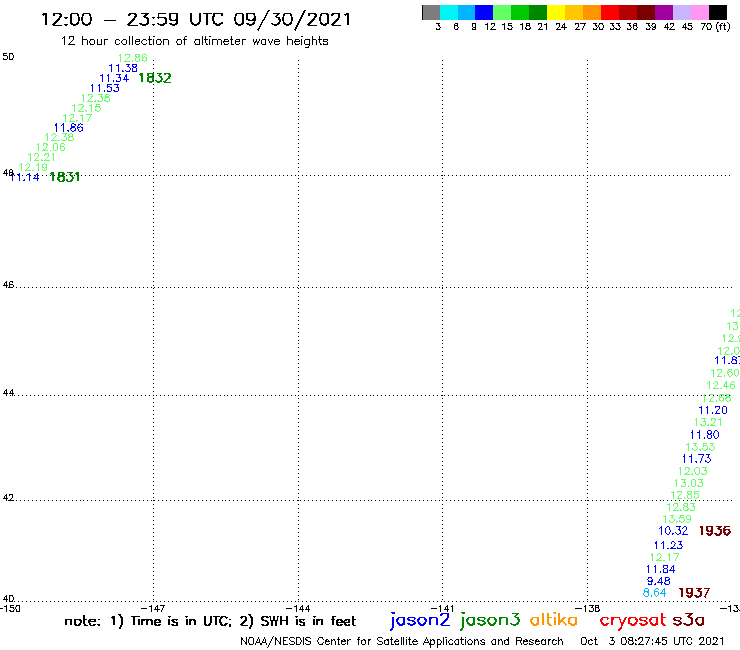740x650 pixels.
Task: Click the -141 longitude axis label
Action: click(x=442, y=609)
